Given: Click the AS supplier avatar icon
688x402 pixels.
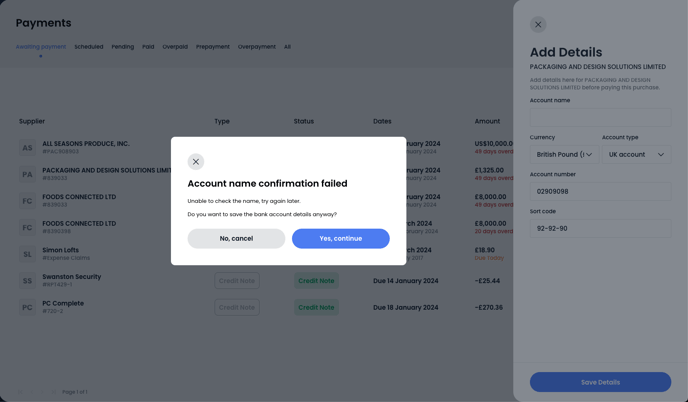Looking at the screenshot, I should point(27,148).
